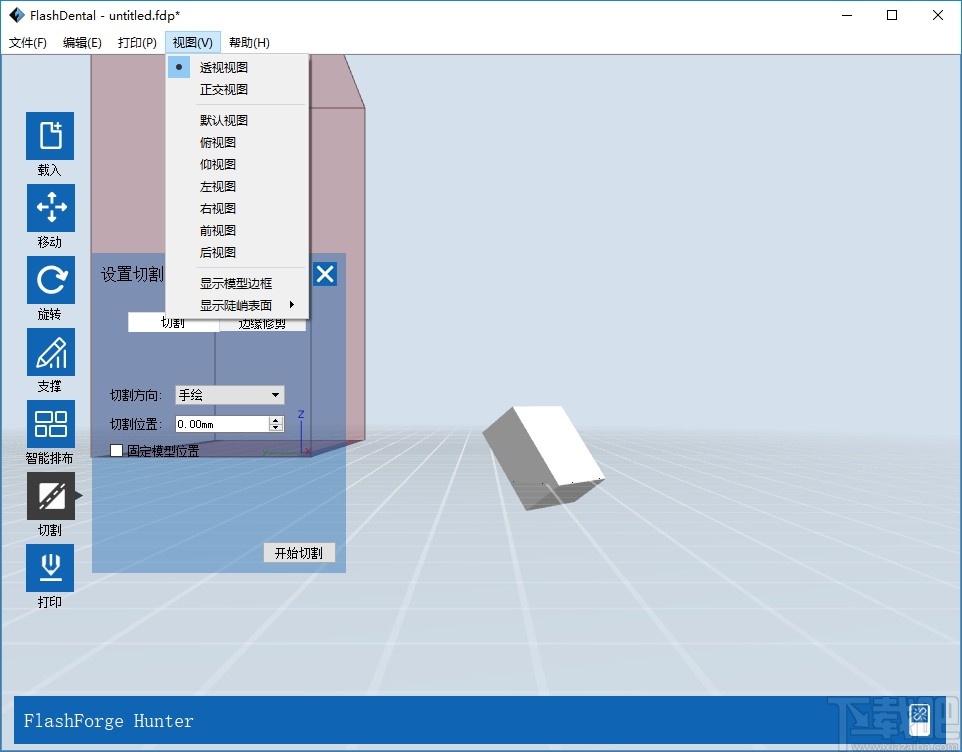
Task: Increase 切割位置 value with up arrow
Action: pos(275,420)
